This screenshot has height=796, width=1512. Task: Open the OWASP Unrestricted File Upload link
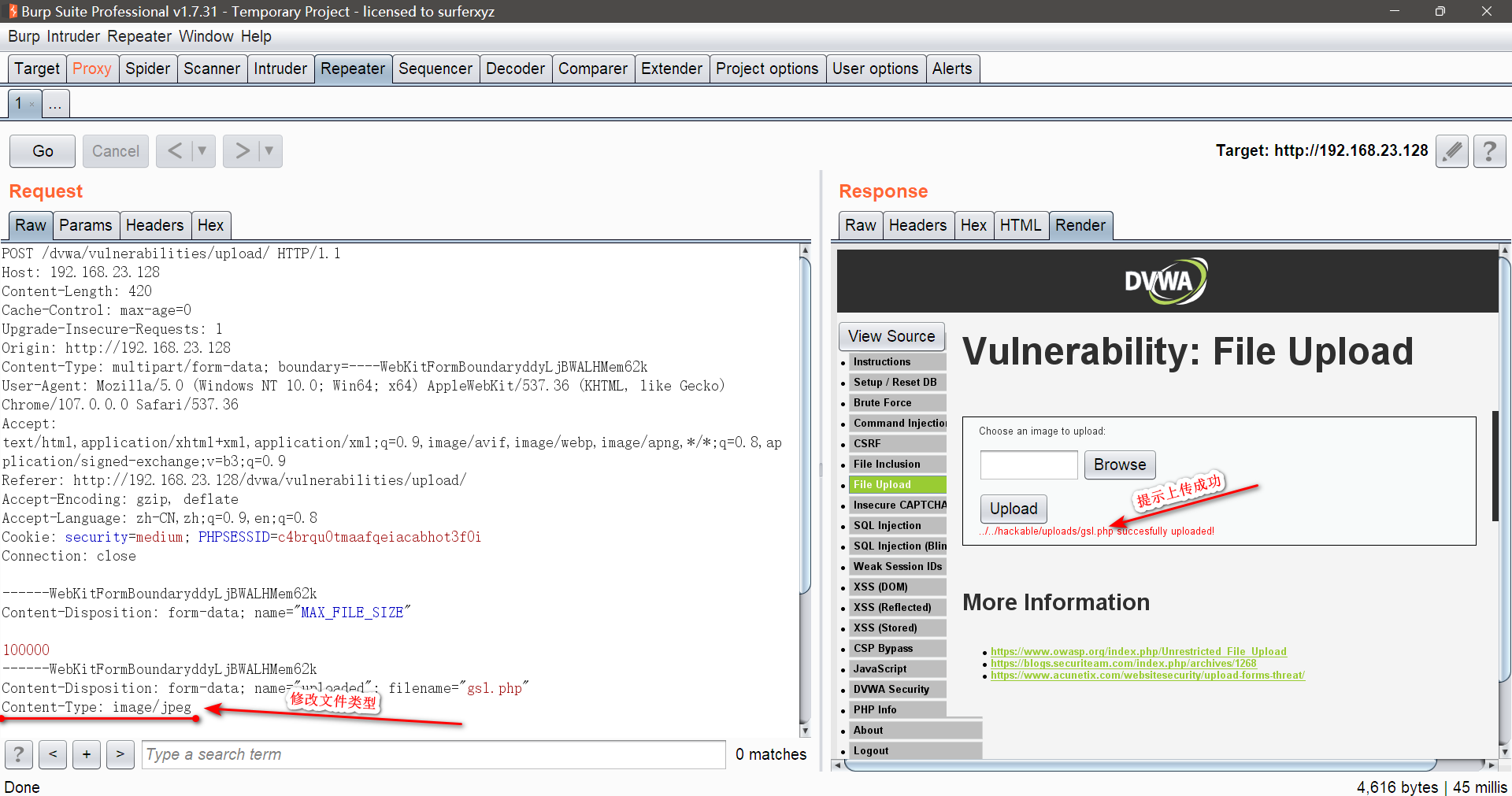click(1138, 651)
